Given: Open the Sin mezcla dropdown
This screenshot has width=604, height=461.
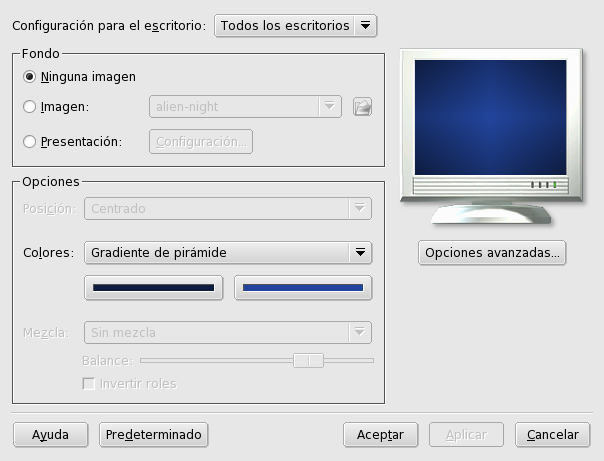Looking at the screenshot, I should point(228,332).
